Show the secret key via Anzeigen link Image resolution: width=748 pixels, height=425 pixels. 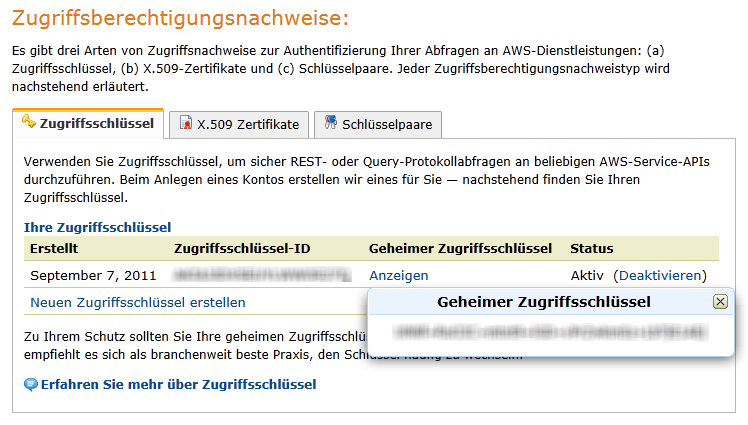pos(398,276)
